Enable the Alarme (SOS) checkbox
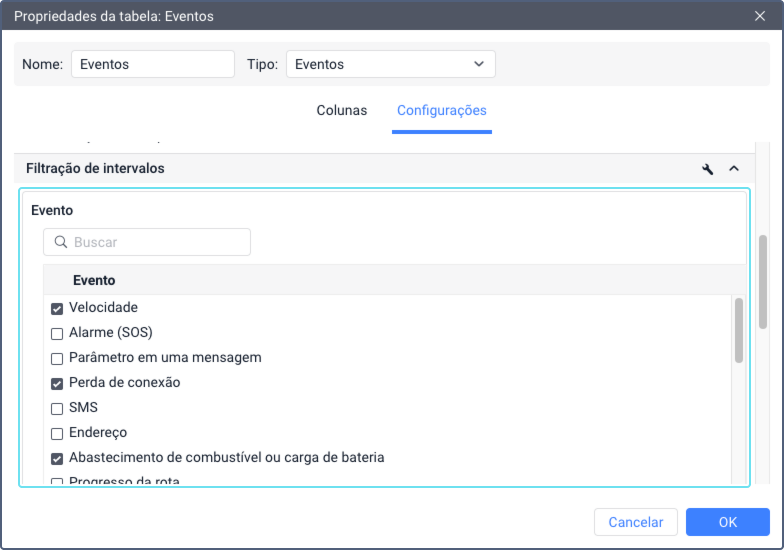Screen dimensions: 784x550 click(57, 333)
